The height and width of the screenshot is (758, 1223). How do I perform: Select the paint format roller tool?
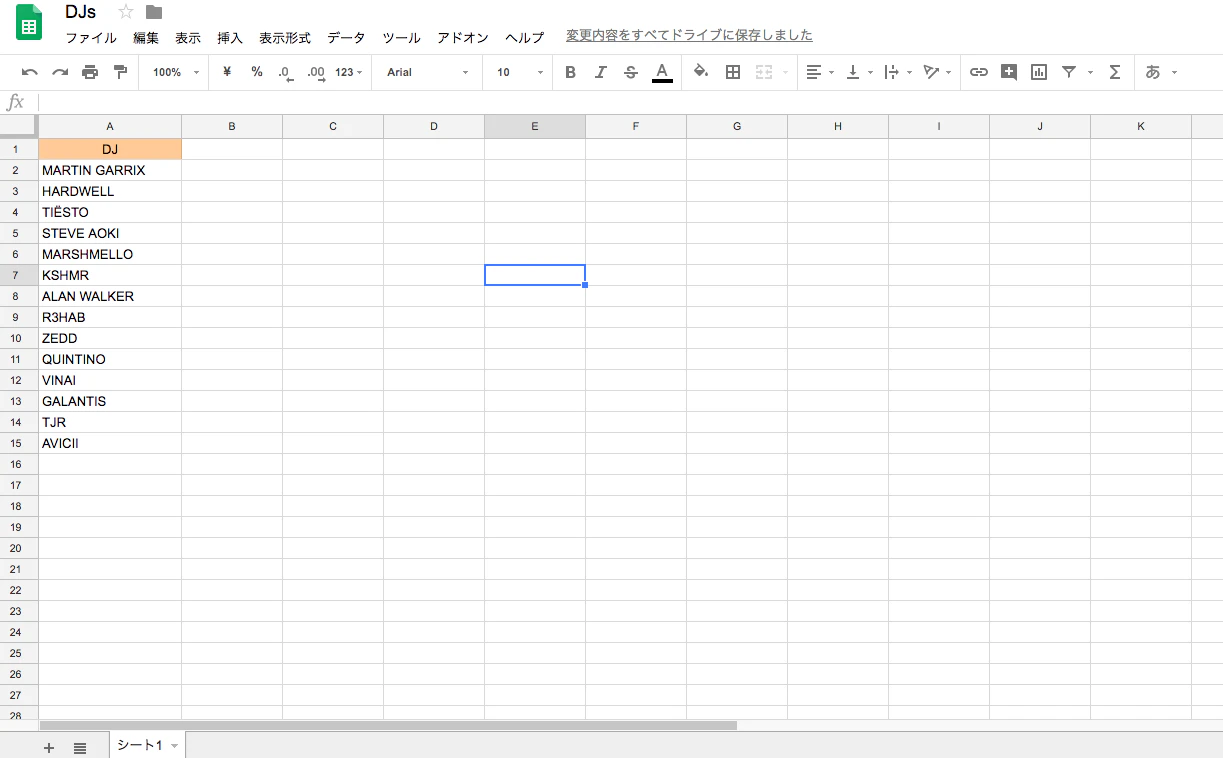[121, 72]
